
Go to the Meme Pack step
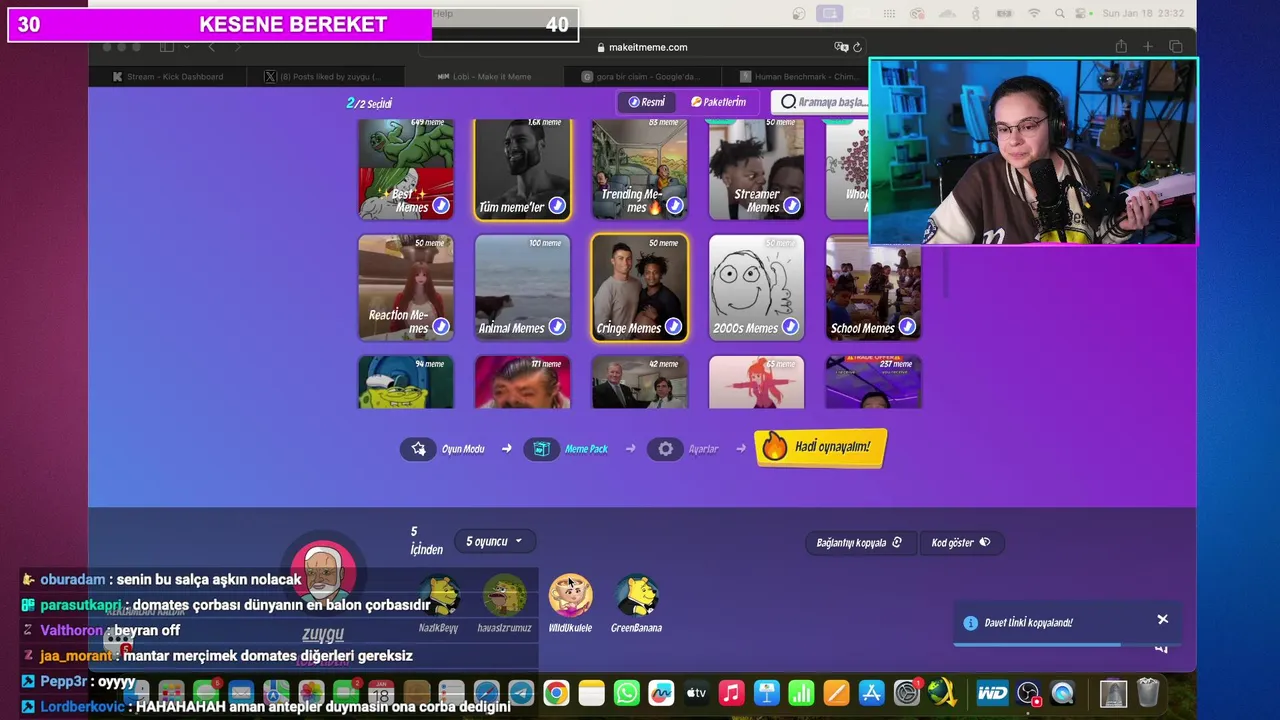tap(567, 449)
